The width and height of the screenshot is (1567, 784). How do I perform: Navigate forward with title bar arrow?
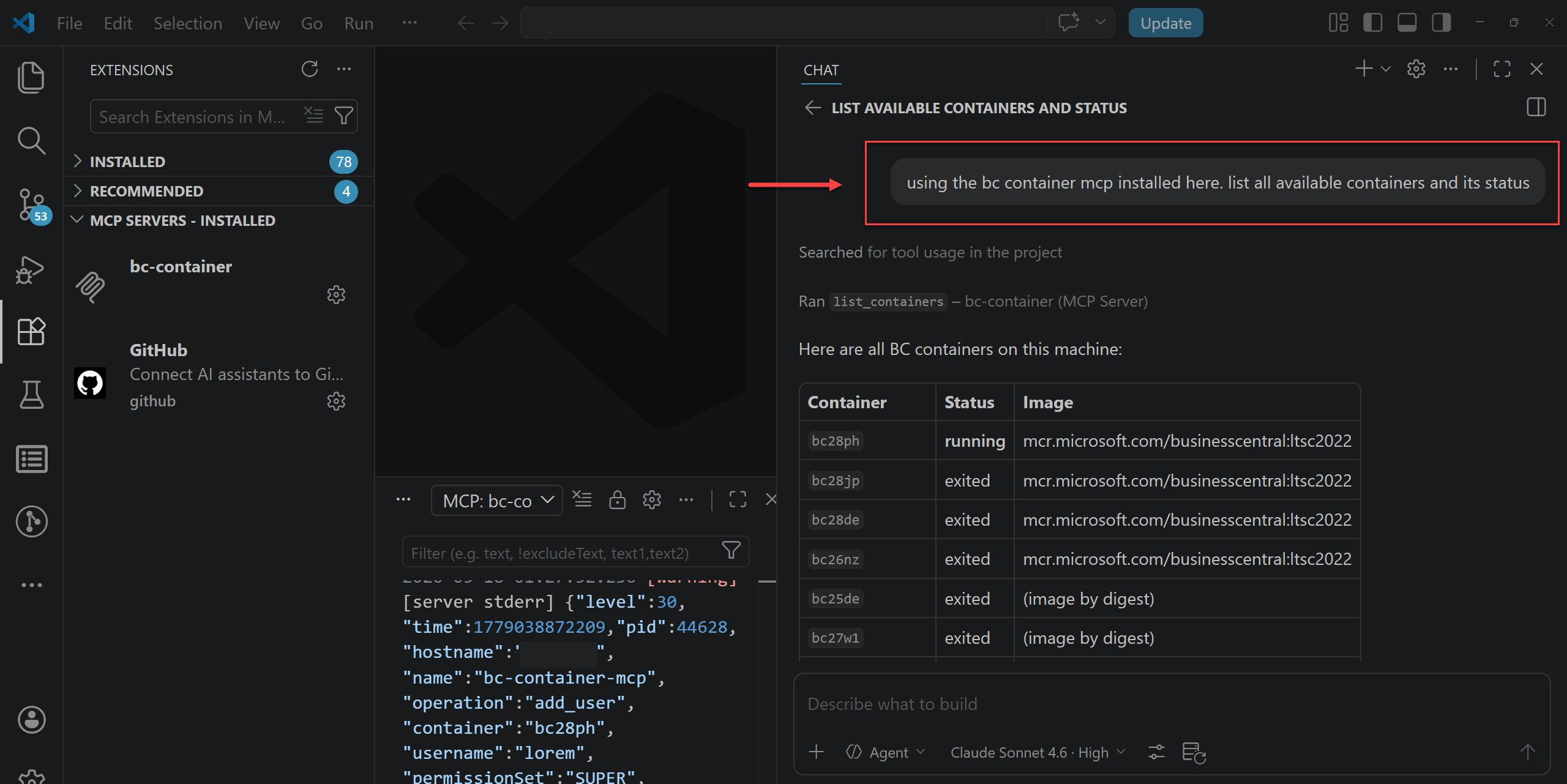pyautogui.click(x=500, y=23)
